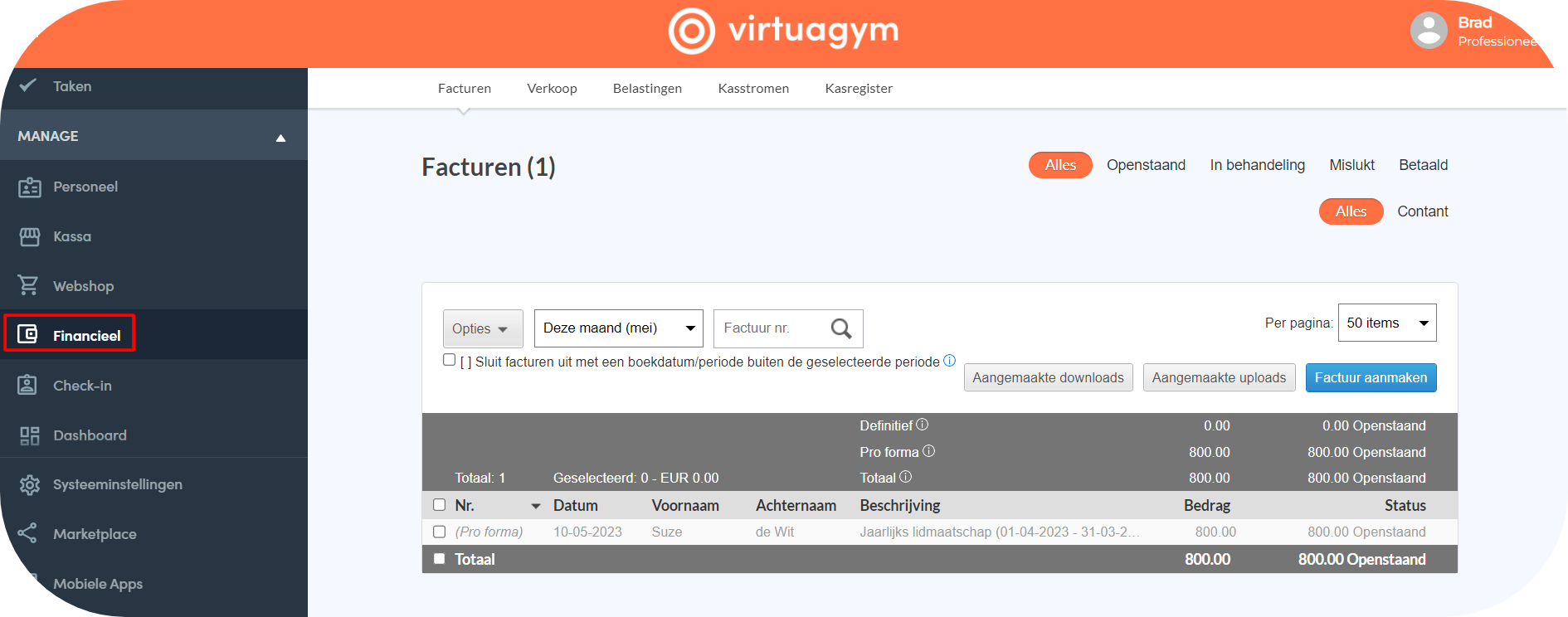Sort by the Achternaam column header
This screenshot has width=1568, height=617.
pos(796,505)
